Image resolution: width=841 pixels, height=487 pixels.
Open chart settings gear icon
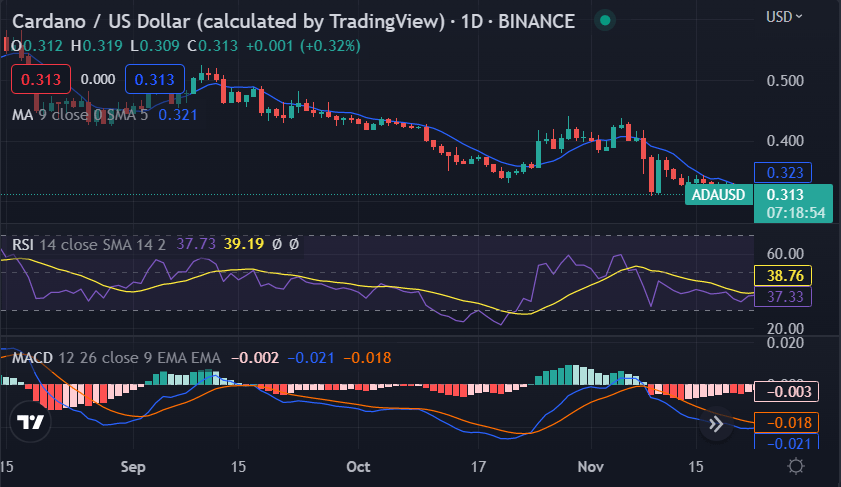795,466
